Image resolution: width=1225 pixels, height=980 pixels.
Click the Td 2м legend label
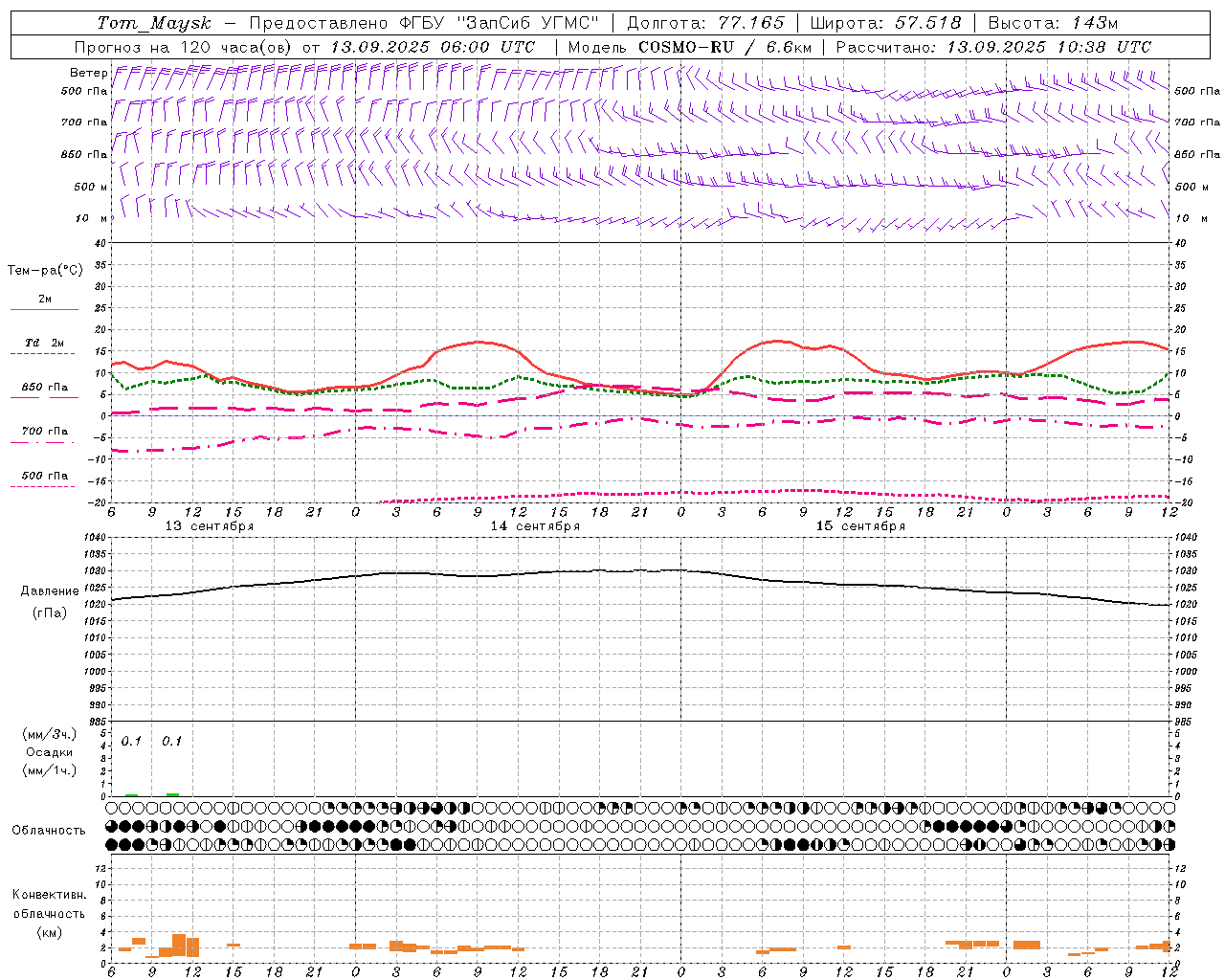click(x=44, y=343)
